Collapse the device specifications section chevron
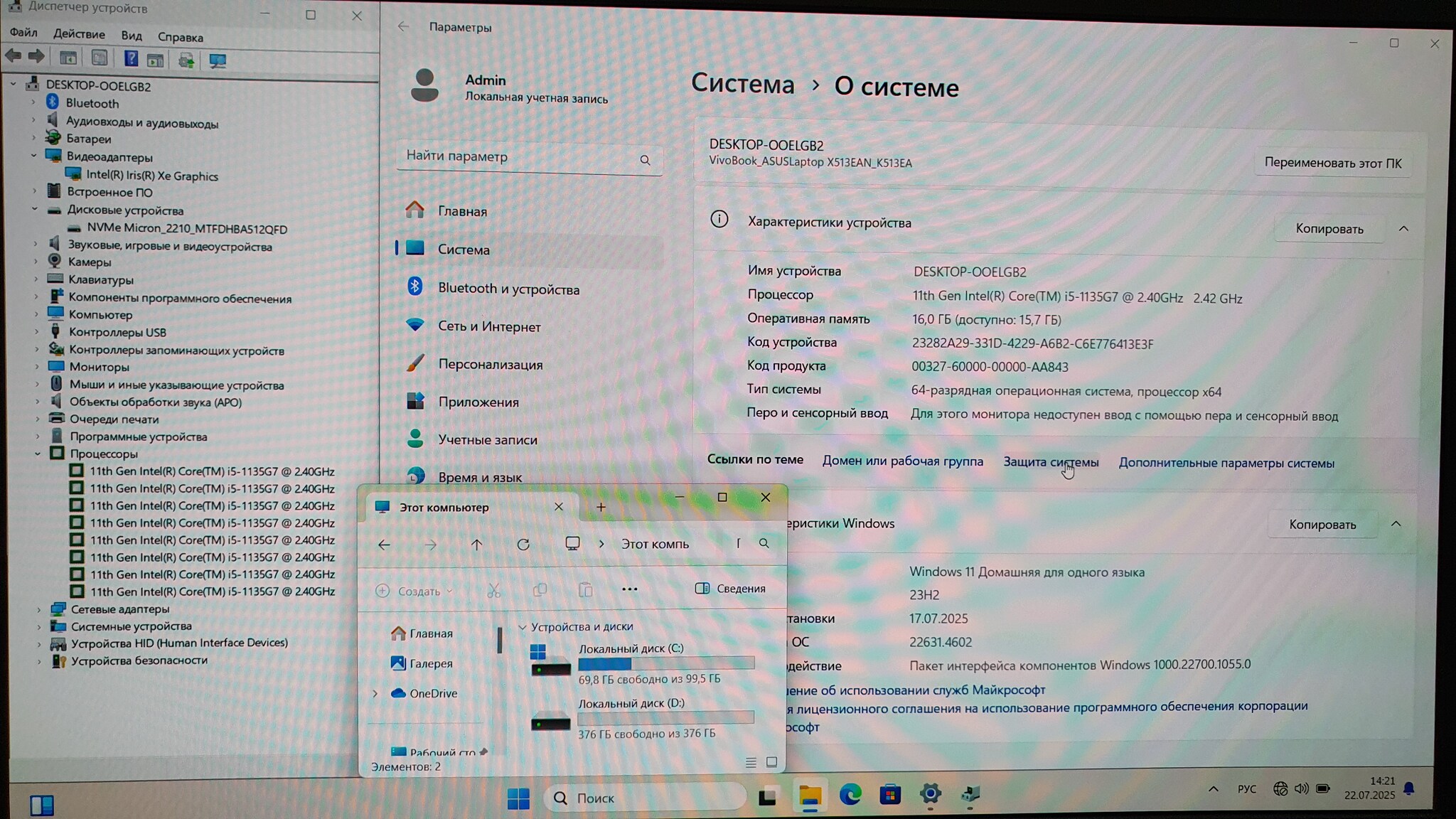 click(x=1403, y=229)
